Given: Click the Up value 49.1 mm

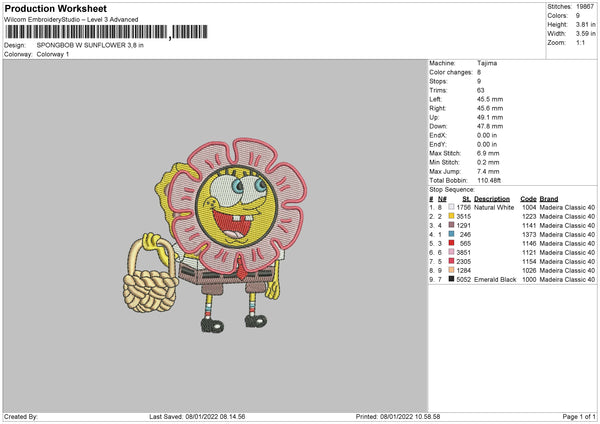Looking at the screenshot, I should (x=490, y=117).
